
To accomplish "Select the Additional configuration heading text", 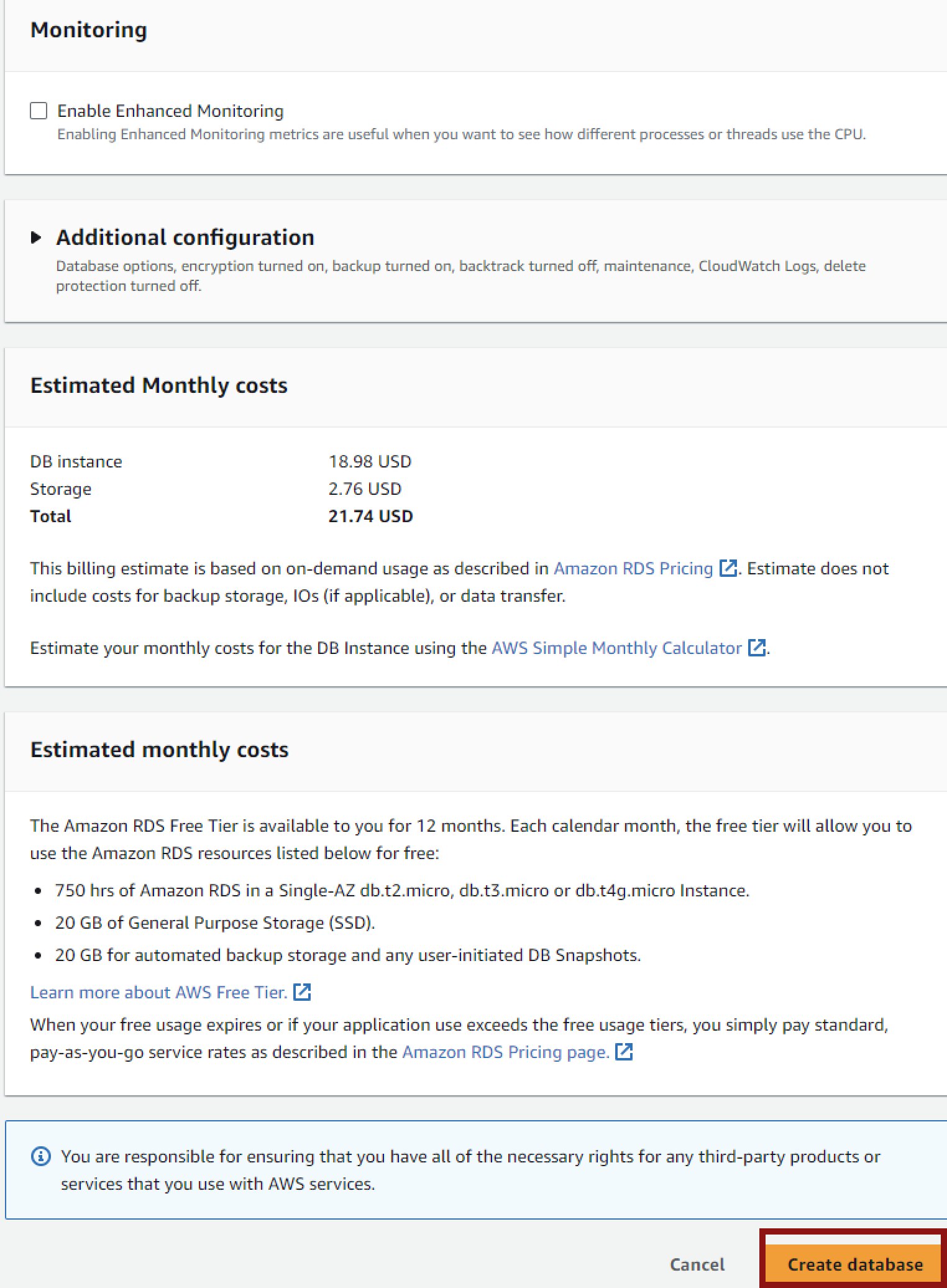I will point(185,237).
